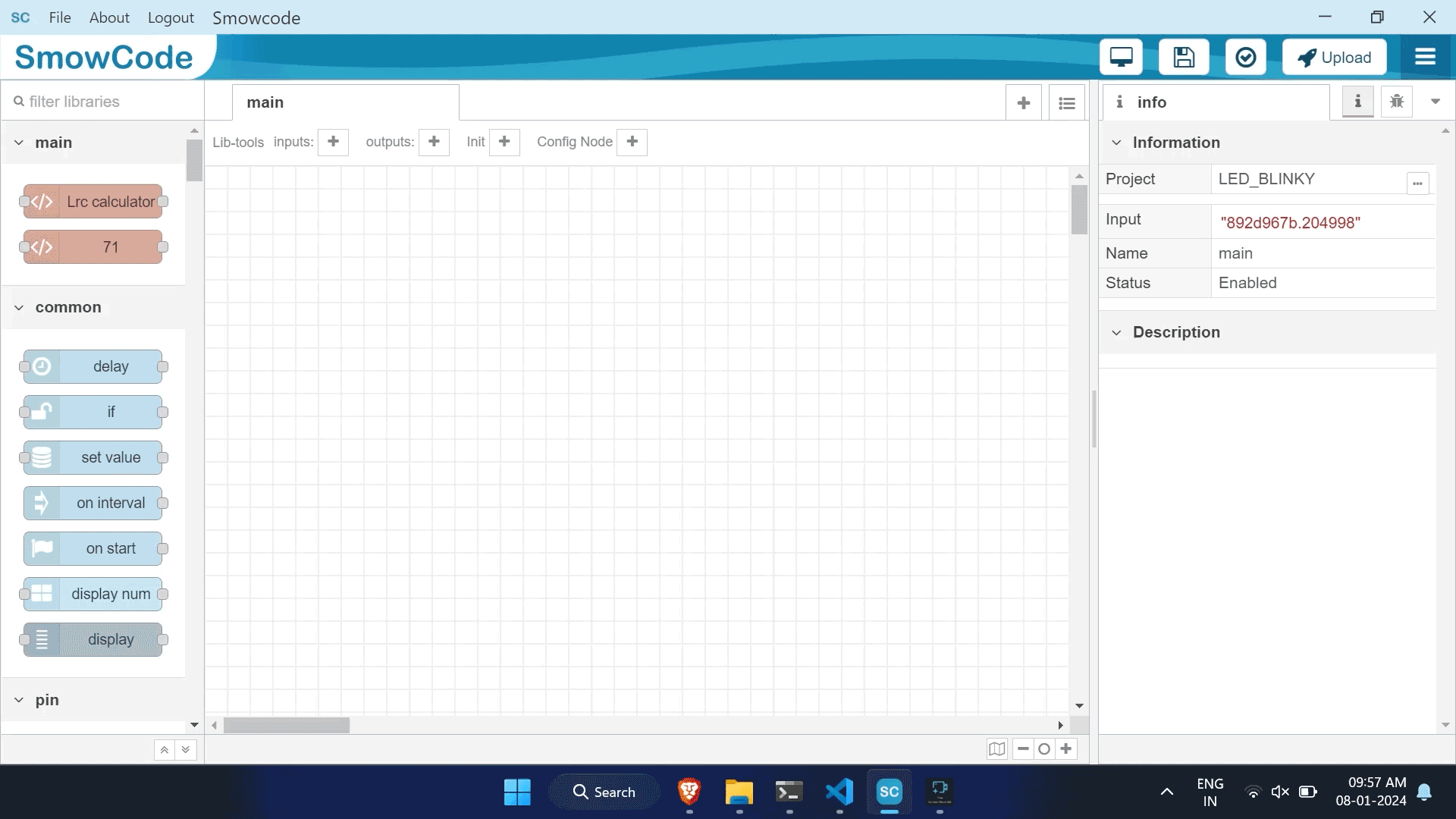Open the File menu
The image size is (1456, 819).
coord(60,17)
